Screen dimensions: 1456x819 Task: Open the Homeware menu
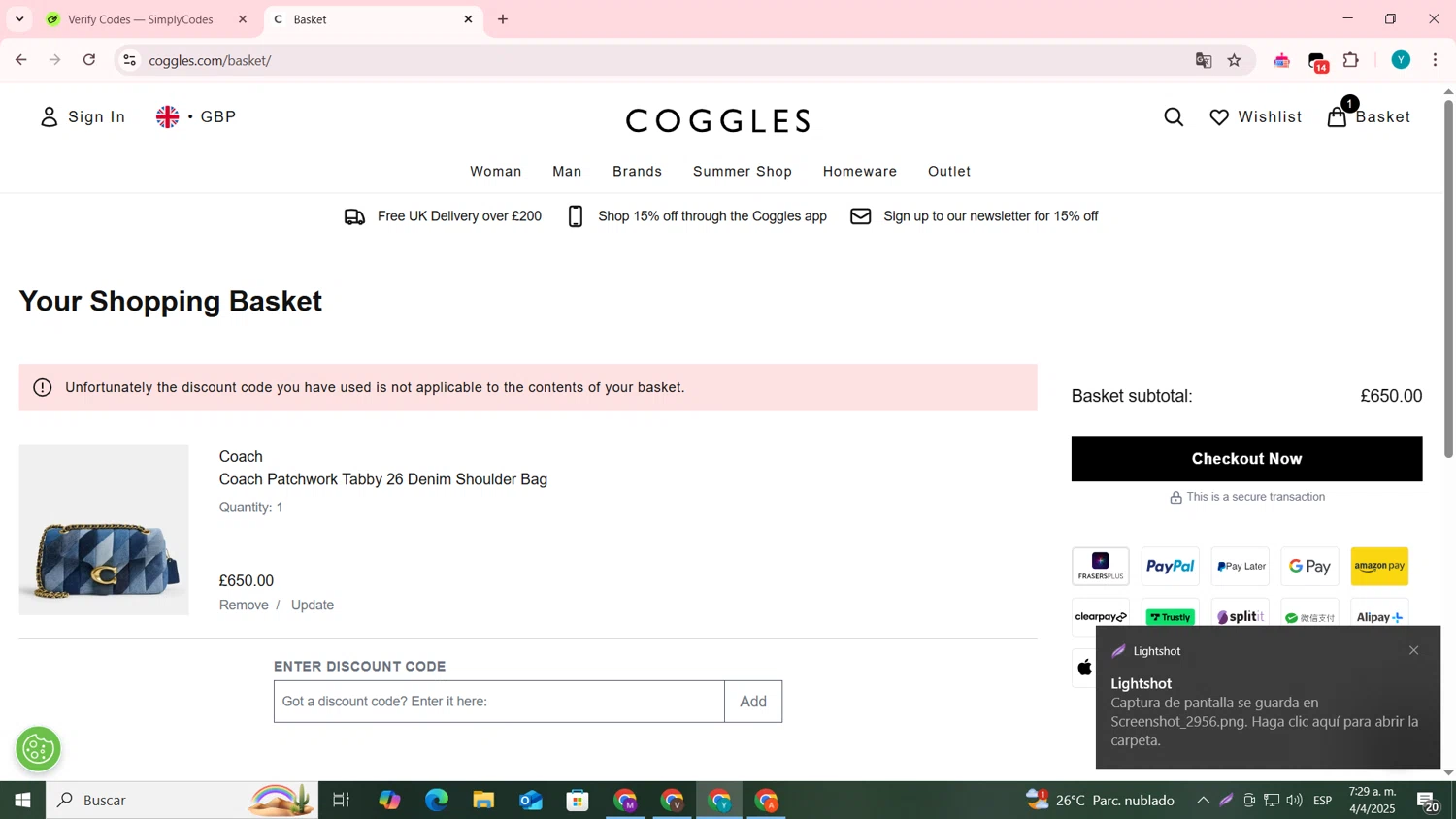point(860,172)
